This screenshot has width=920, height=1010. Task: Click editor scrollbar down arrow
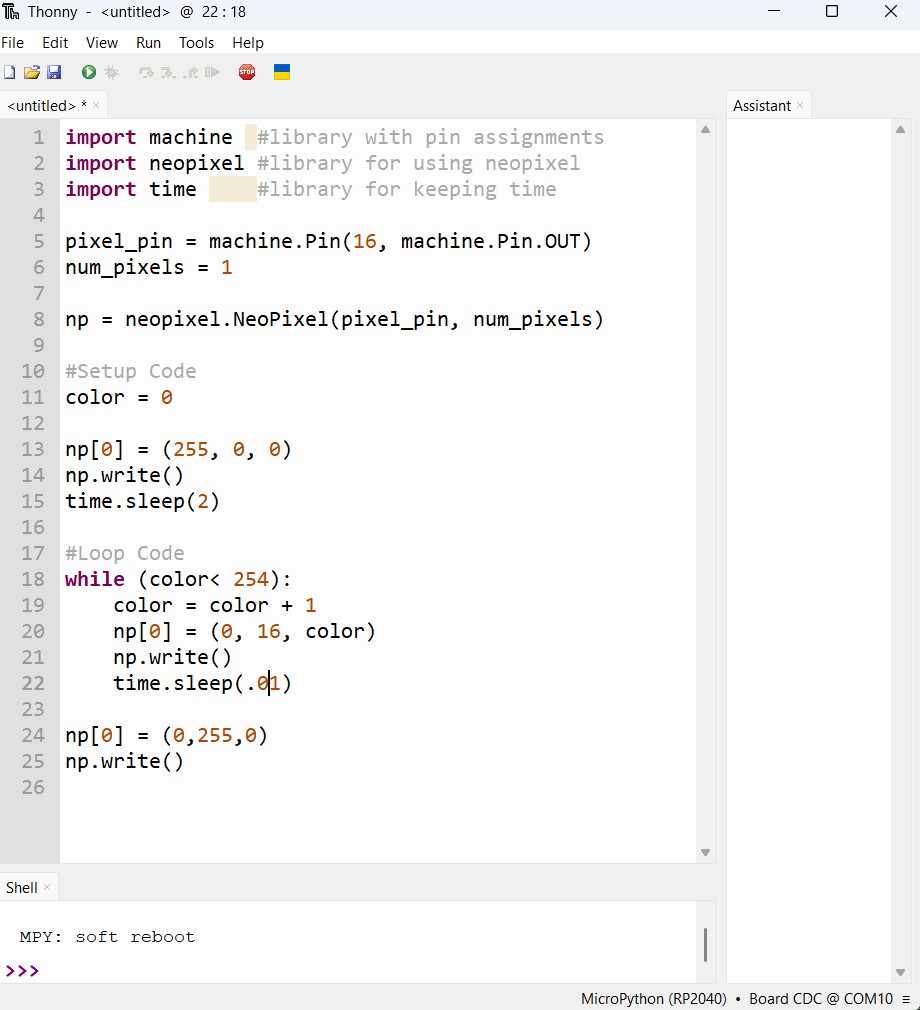(705, 852)
